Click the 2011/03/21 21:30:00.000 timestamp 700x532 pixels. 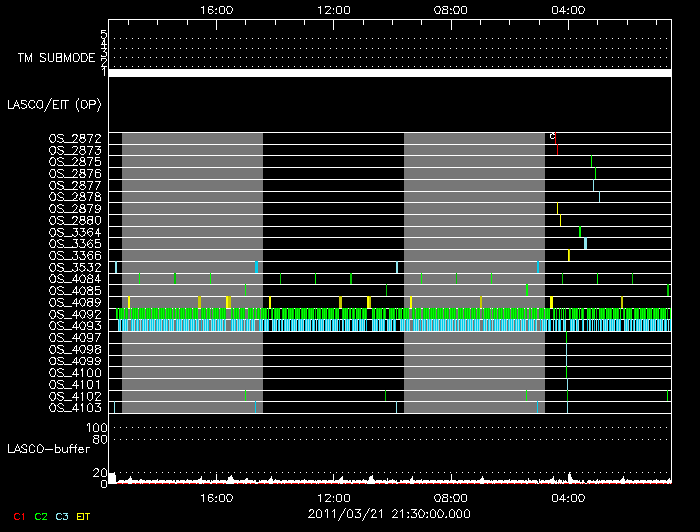(x=389, y=514)
